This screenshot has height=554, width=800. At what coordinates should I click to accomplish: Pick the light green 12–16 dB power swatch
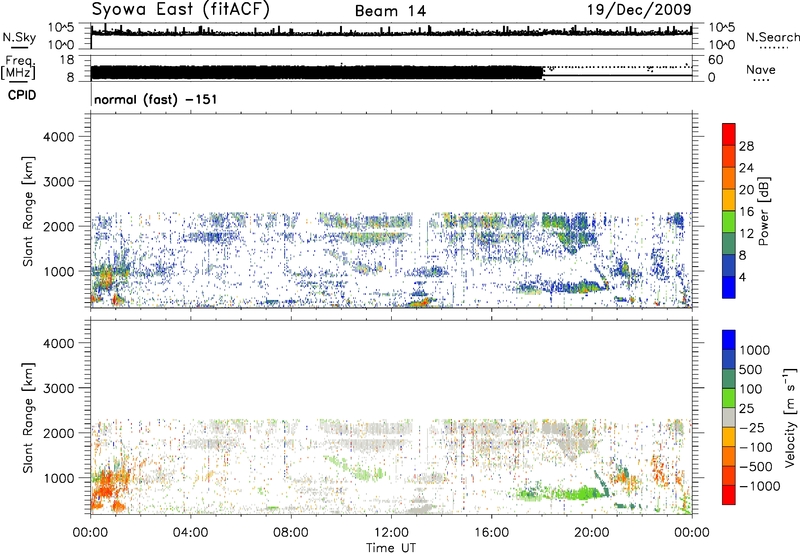(x=729, y=221)
